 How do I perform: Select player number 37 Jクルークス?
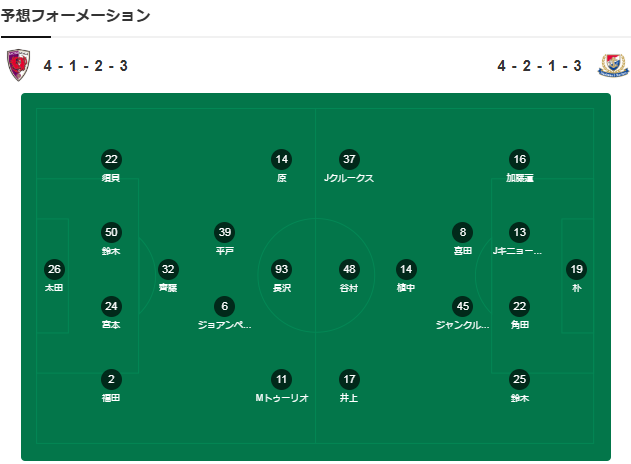(x=348, y=159)
